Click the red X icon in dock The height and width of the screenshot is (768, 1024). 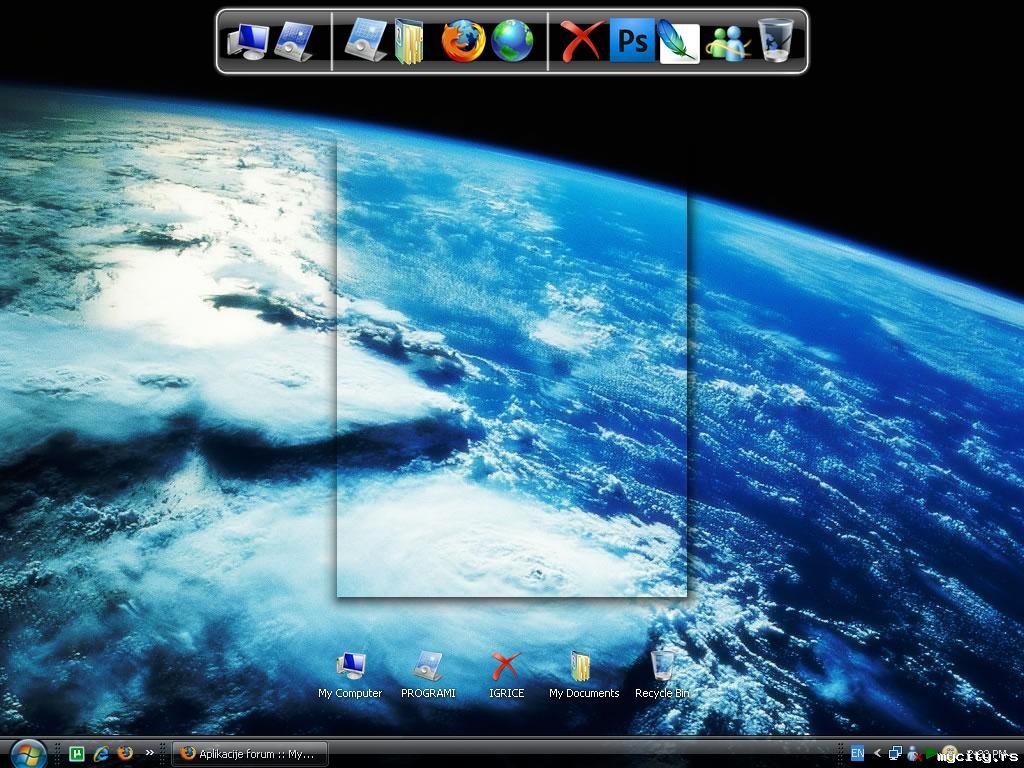point(581,40)
